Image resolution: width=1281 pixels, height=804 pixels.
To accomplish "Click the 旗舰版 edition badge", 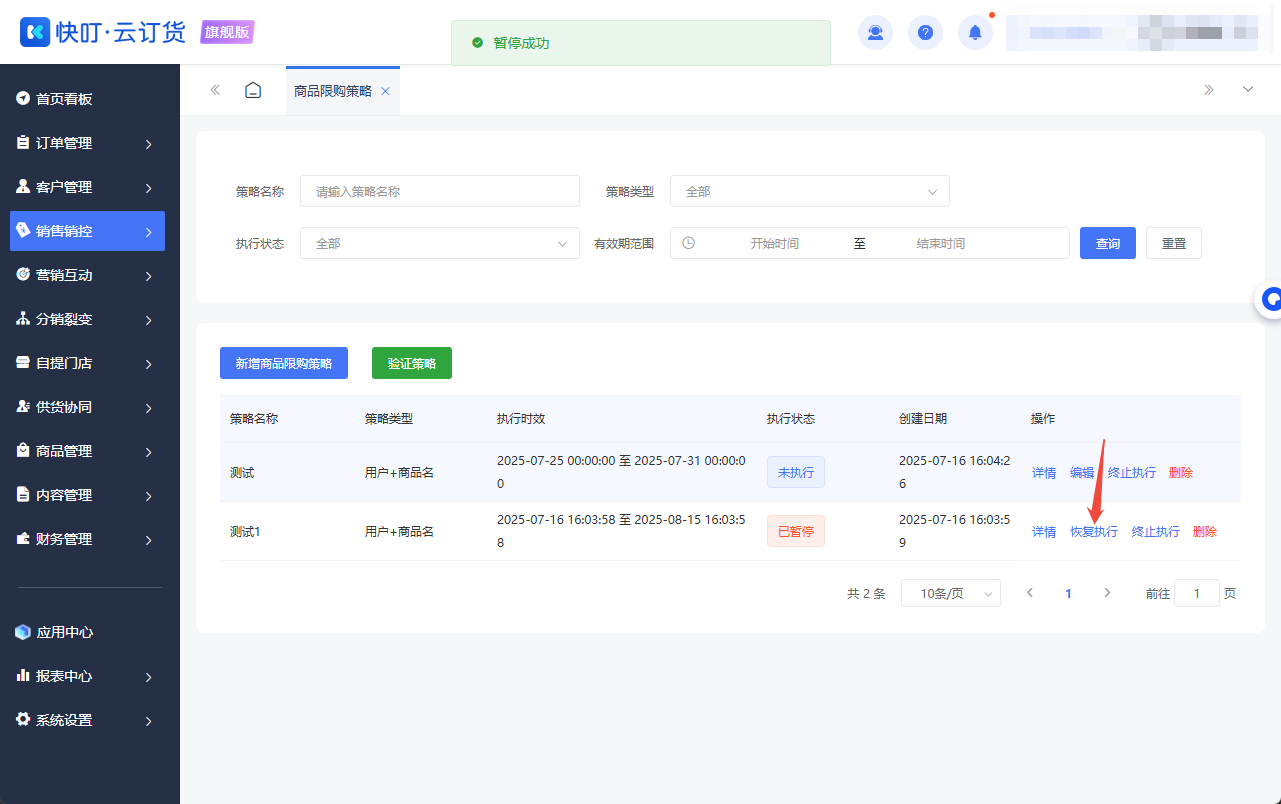I will coord(228,32).
